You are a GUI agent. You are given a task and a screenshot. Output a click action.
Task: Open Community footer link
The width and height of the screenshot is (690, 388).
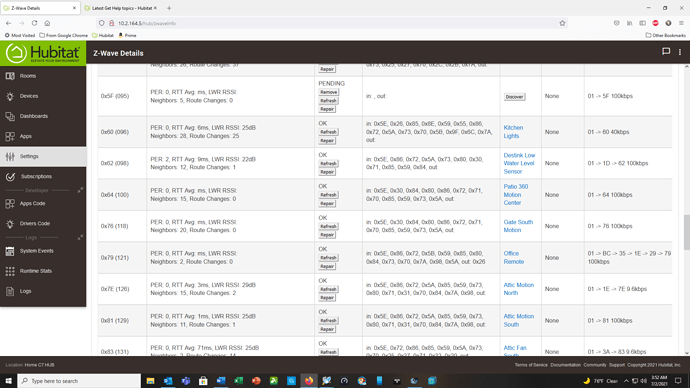(x=595, y=365)
